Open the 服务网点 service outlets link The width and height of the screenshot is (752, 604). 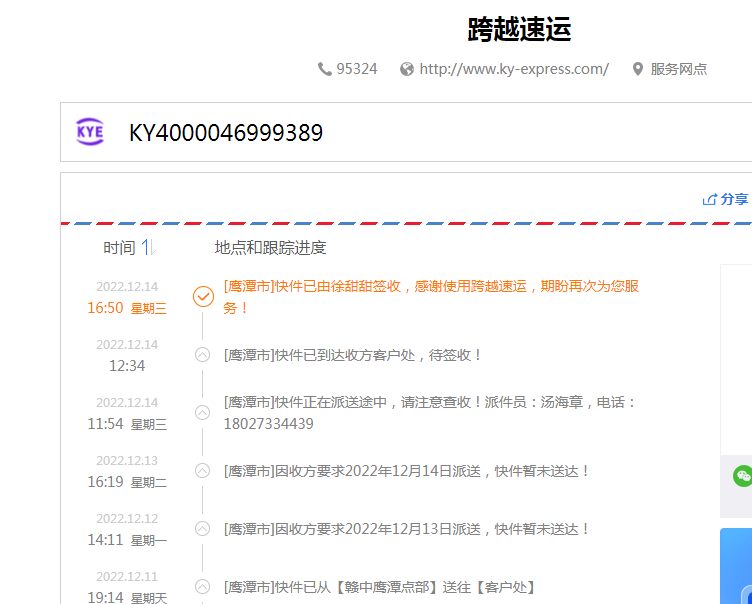tap(679, 69)
